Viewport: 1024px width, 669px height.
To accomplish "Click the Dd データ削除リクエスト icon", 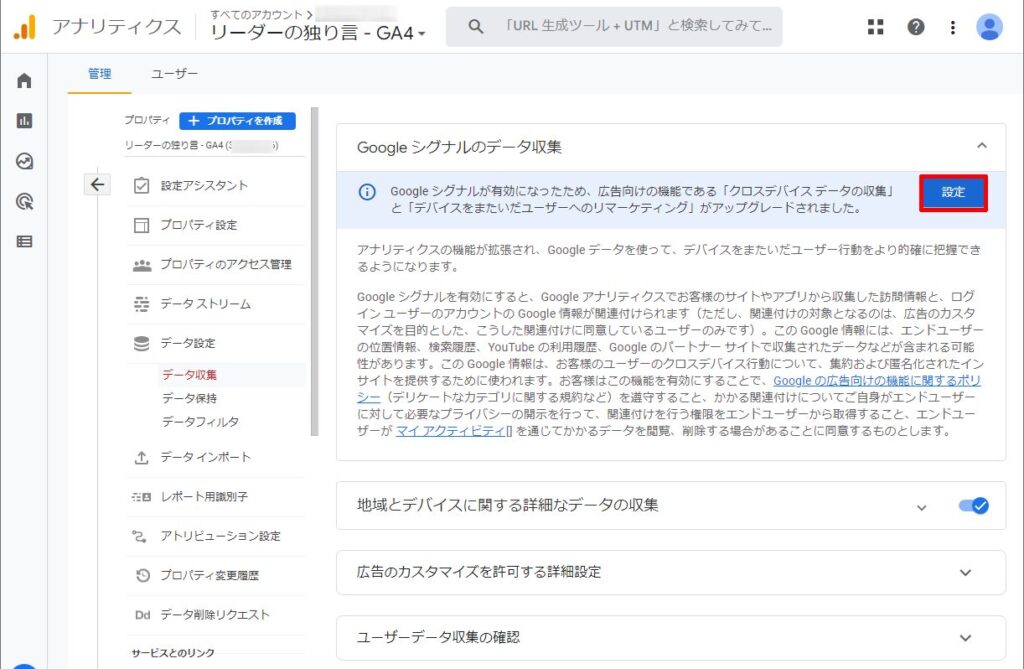I will pyautogui.click(x=142, y=615).
